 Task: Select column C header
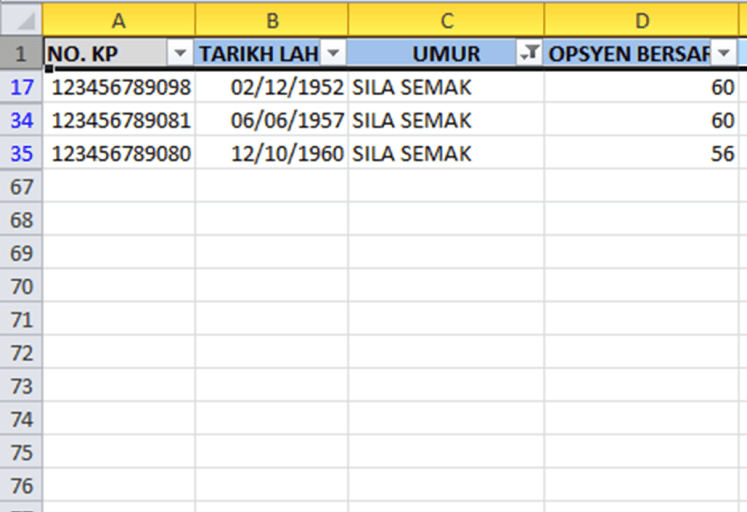[446, 19]
